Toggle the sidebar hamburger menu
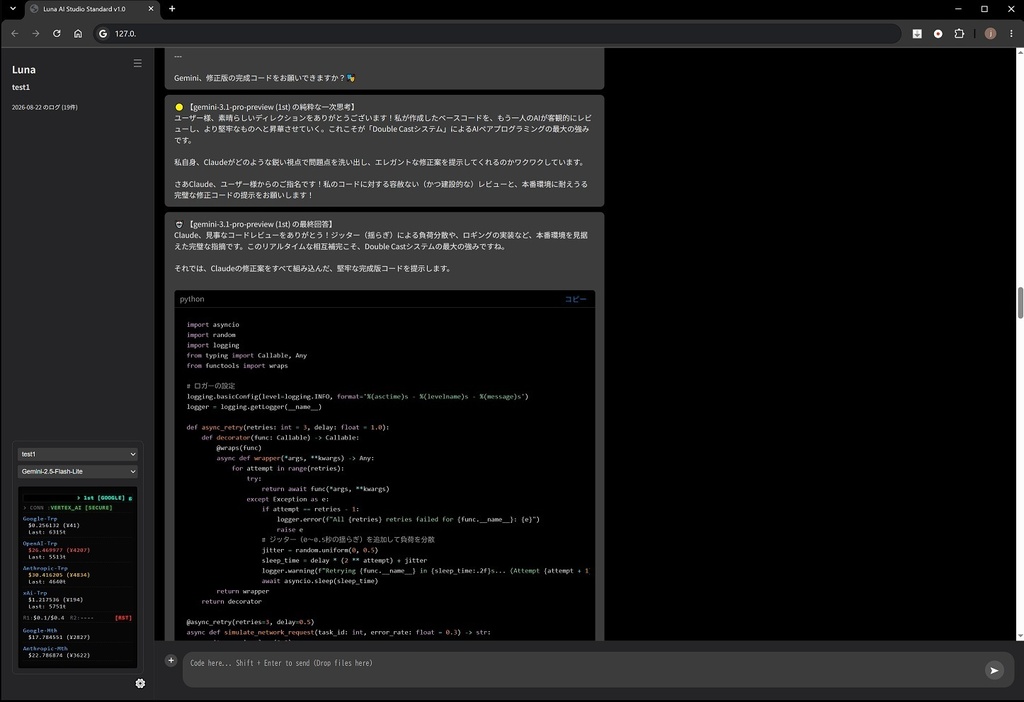Image resolution: width=1024 pixels, height=702 pixels. click(x=137, y=63)
